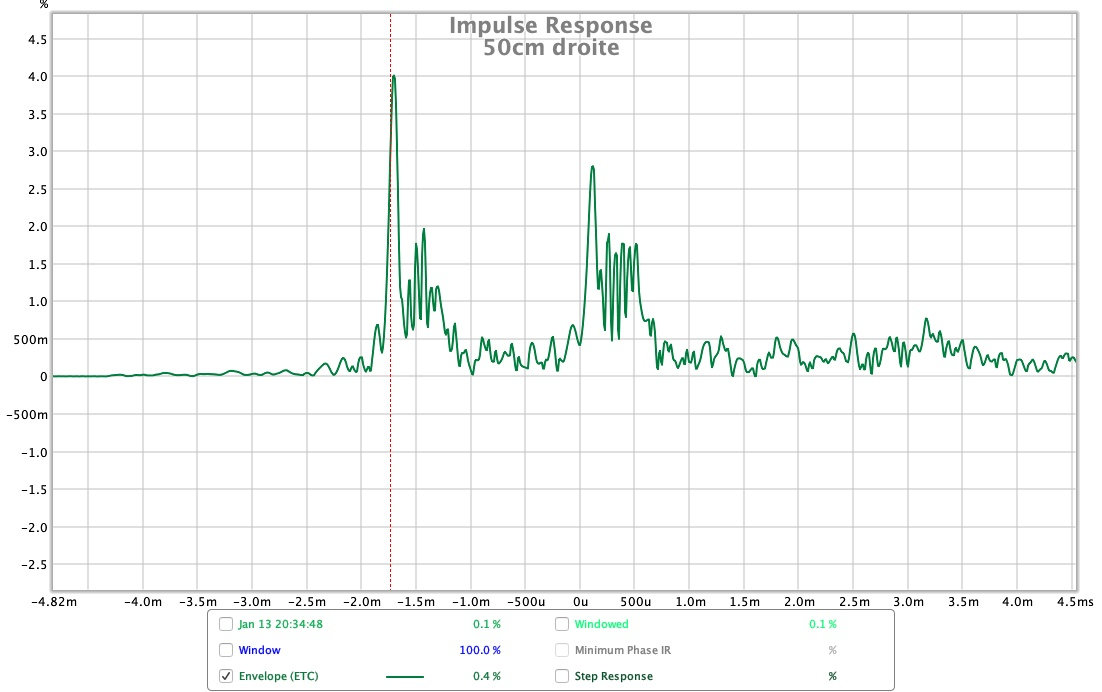Click the green Envelope (ETC) line swatch
Screen dimensions: 1102x692
click(x=405, y=677)
